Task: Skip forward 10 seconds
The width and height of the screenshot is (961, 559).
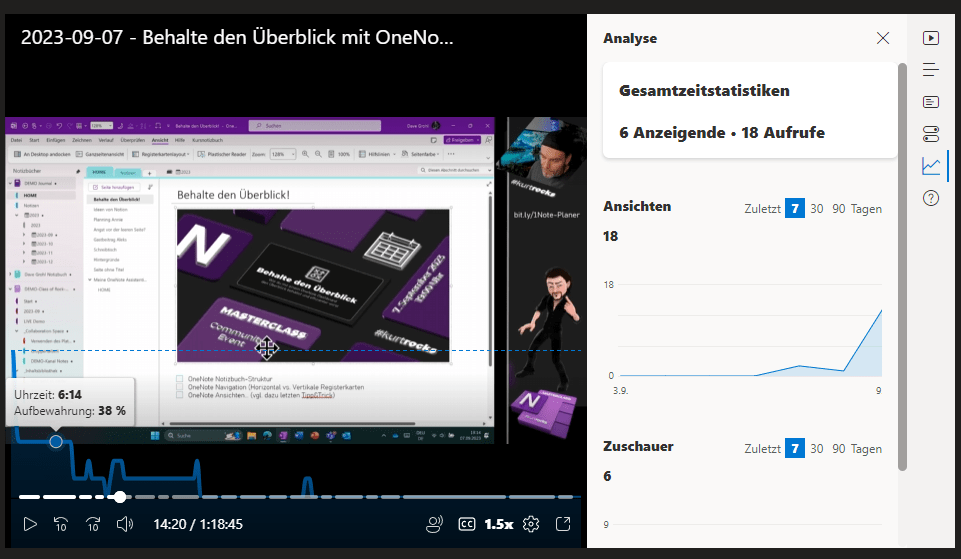Action: point(93,524)
